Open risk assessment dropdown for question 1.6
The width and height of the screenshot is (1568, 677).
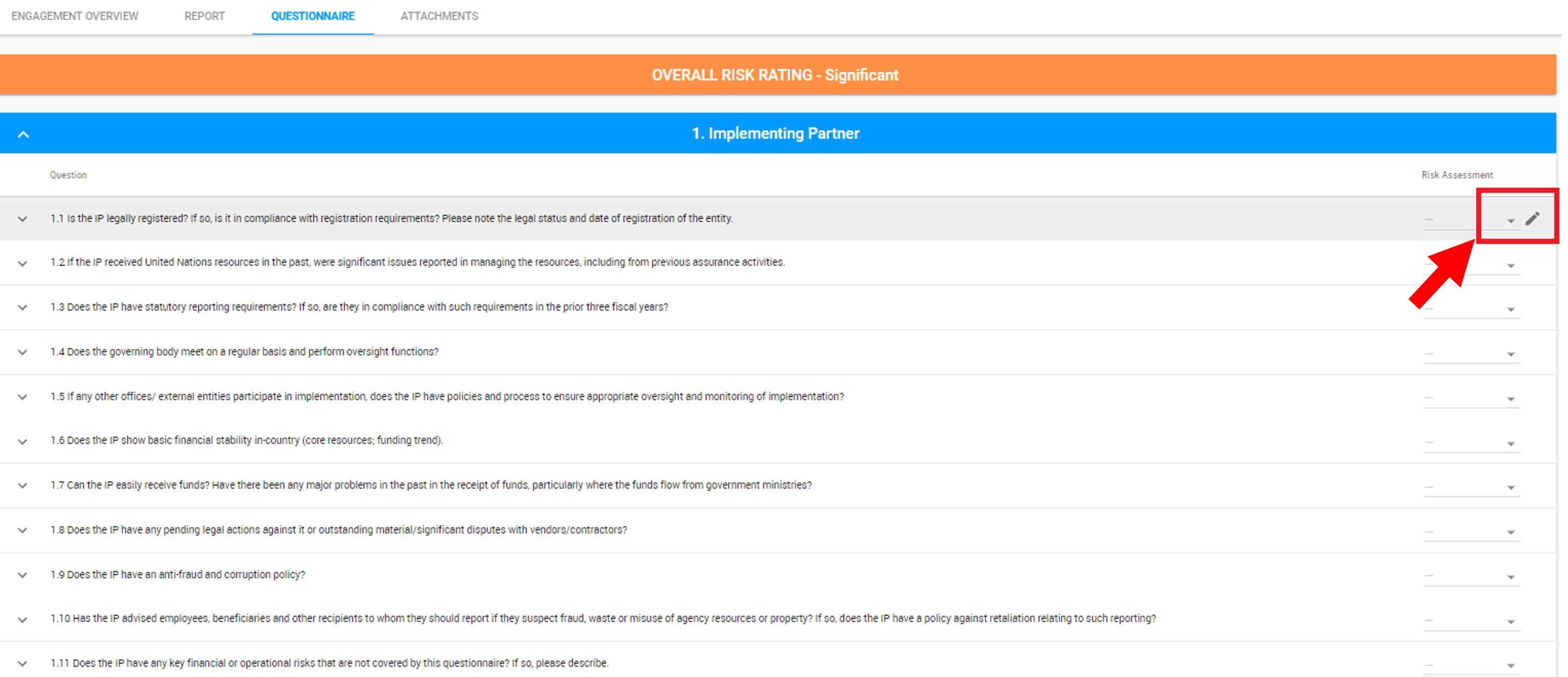click(1471, 443)
